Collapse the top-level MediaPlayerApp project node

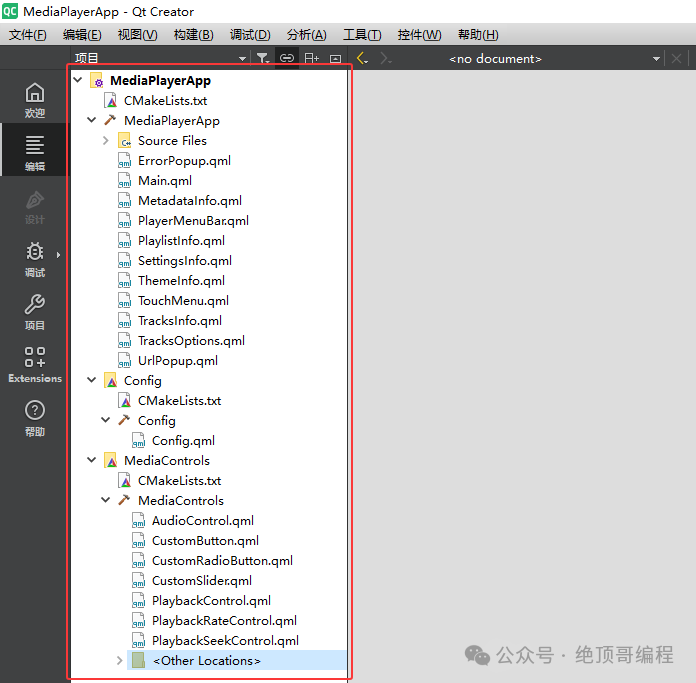78,80
